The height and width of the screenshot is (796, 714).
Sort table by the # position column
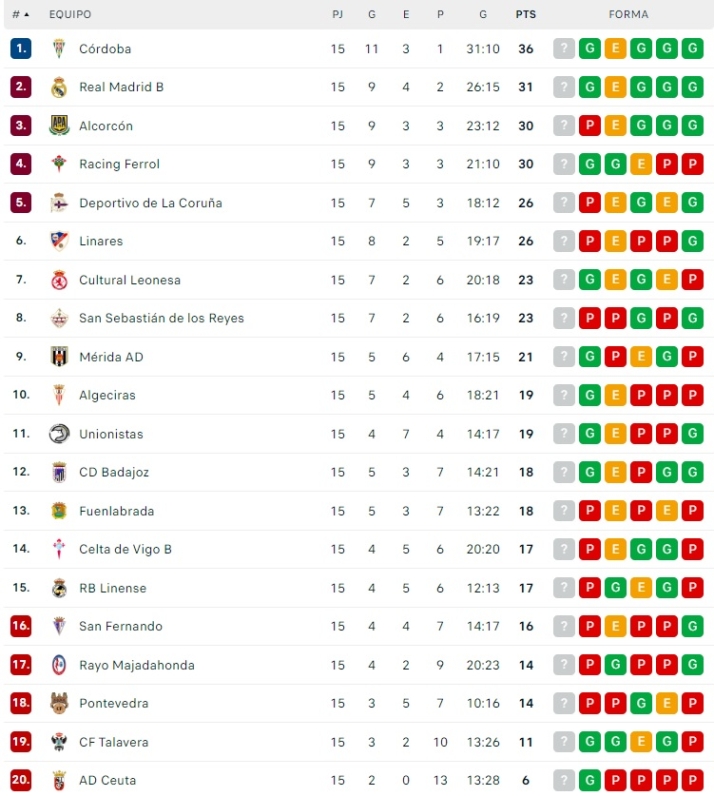pos(20,15)
